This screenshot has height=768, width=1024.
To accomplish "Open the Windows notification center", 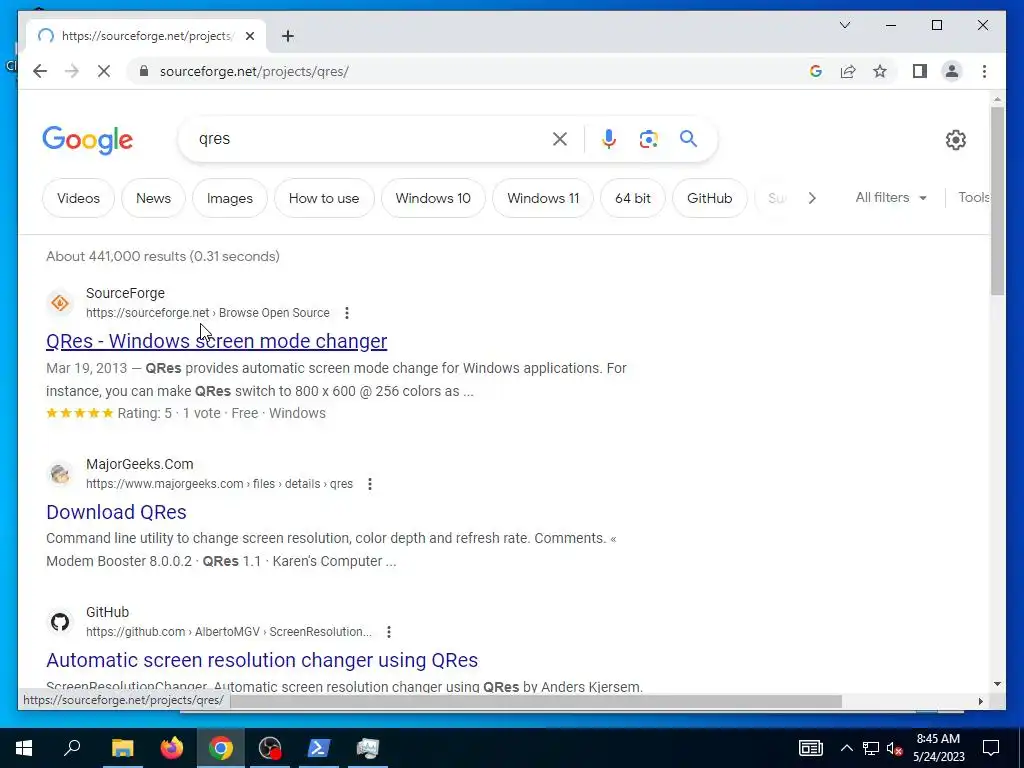I will tap(991, 748).
